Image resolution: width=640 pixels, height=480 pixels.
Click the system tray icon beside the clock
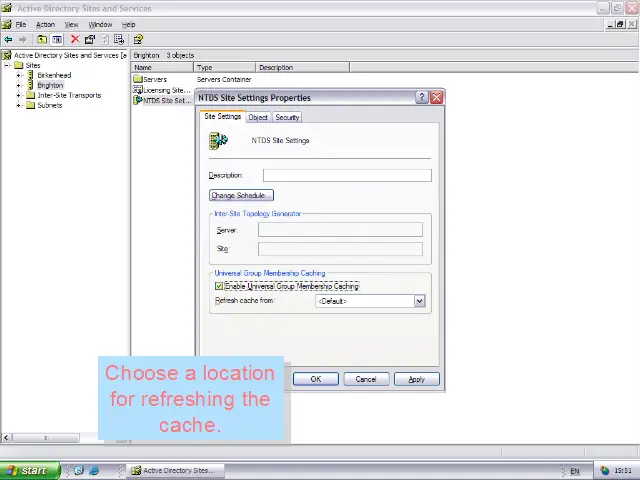coord(604,471)
